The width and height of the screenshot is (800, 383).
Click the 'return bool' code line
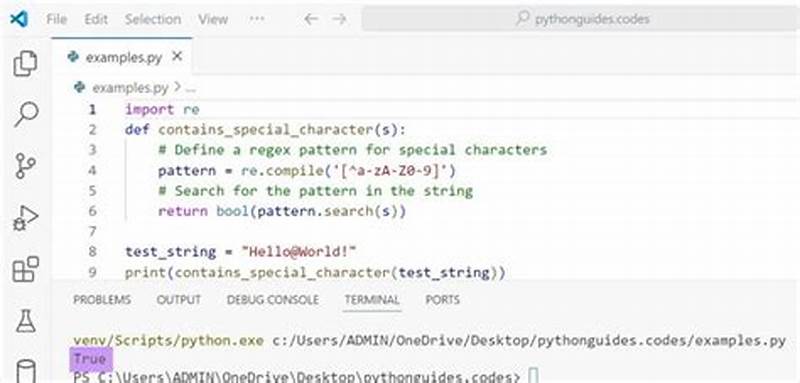click(x=282, y=211)
